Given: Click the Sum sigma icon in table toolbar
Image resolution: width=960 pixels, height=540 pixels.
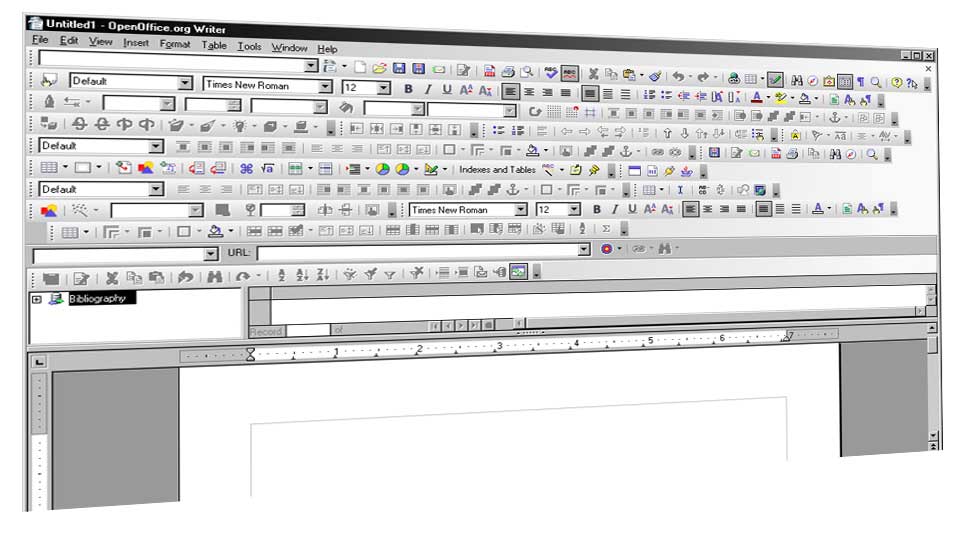Looking at the screenshot, I should [x=606, y=228].
